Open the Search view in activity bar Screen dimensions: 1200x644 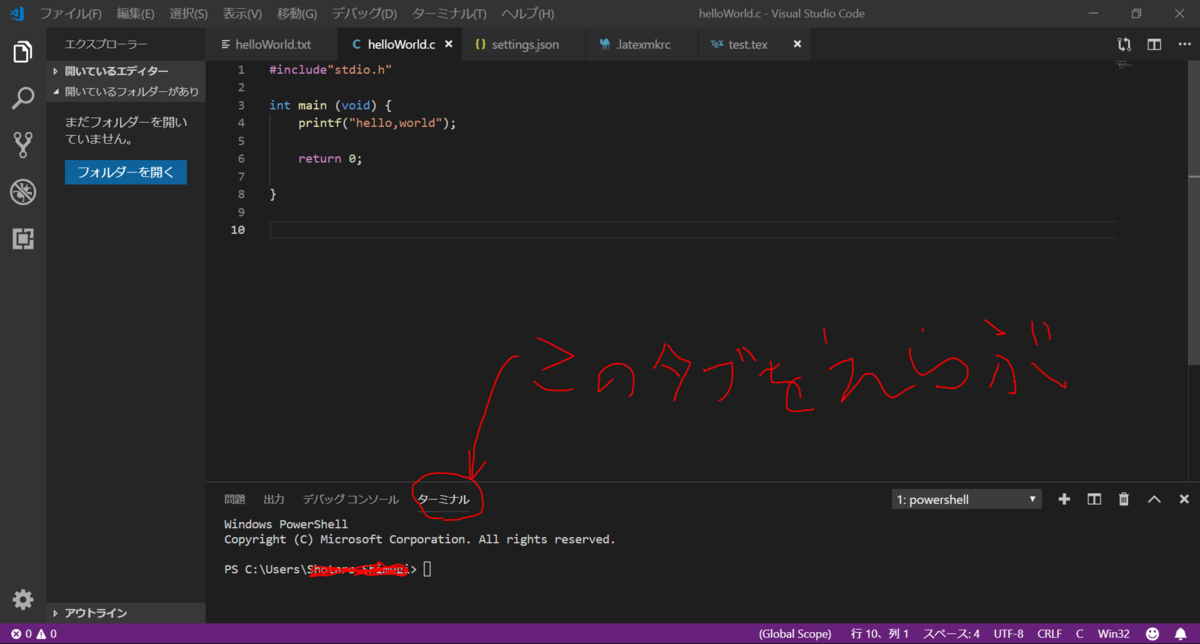pyautogui.click(x=23, y=98)
